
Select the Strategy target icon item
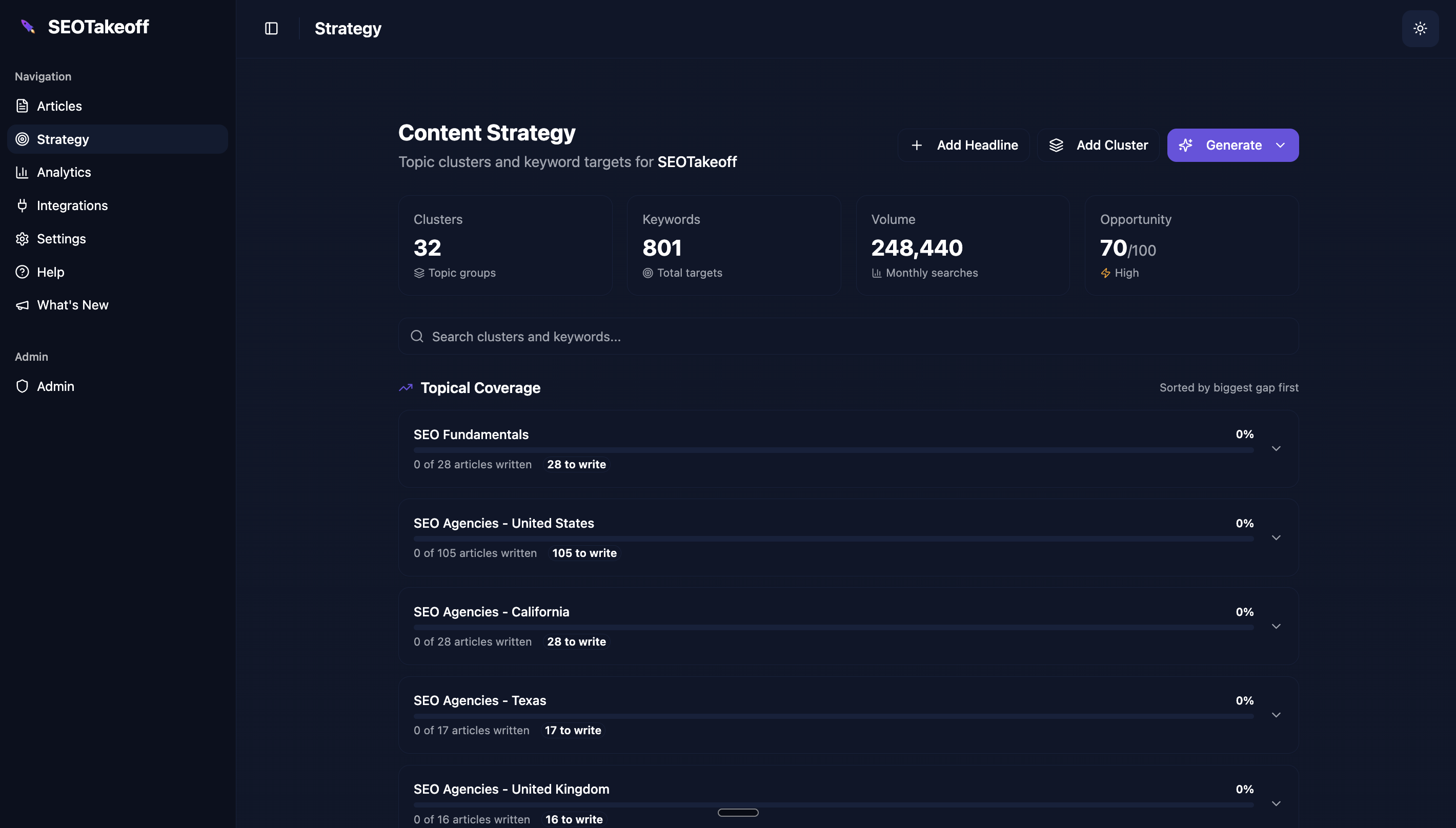point(22,139)
